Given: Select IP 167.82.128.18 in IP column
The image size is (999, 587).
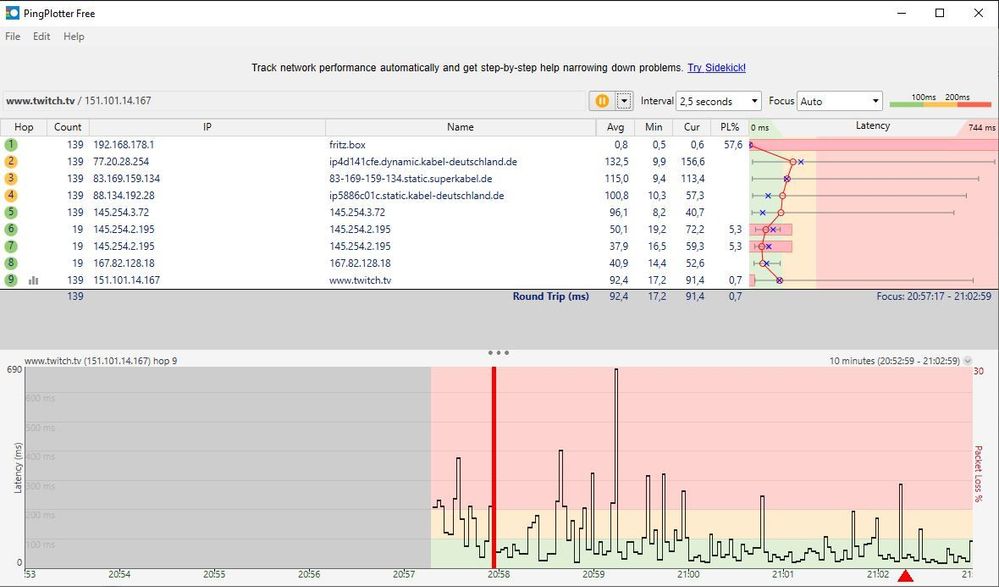Looking at the screenshot, I should pyautogui.click(x=124, y=263).
